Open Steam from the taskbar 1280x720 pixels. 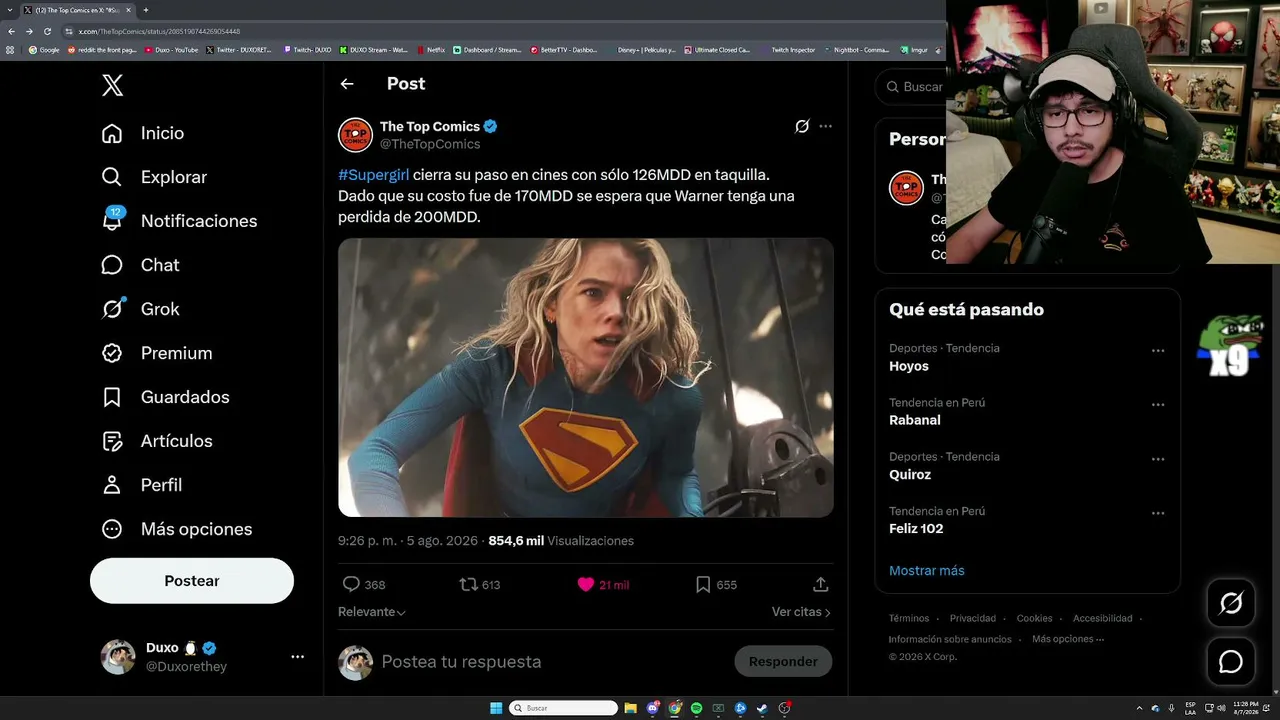click(762, 708)
